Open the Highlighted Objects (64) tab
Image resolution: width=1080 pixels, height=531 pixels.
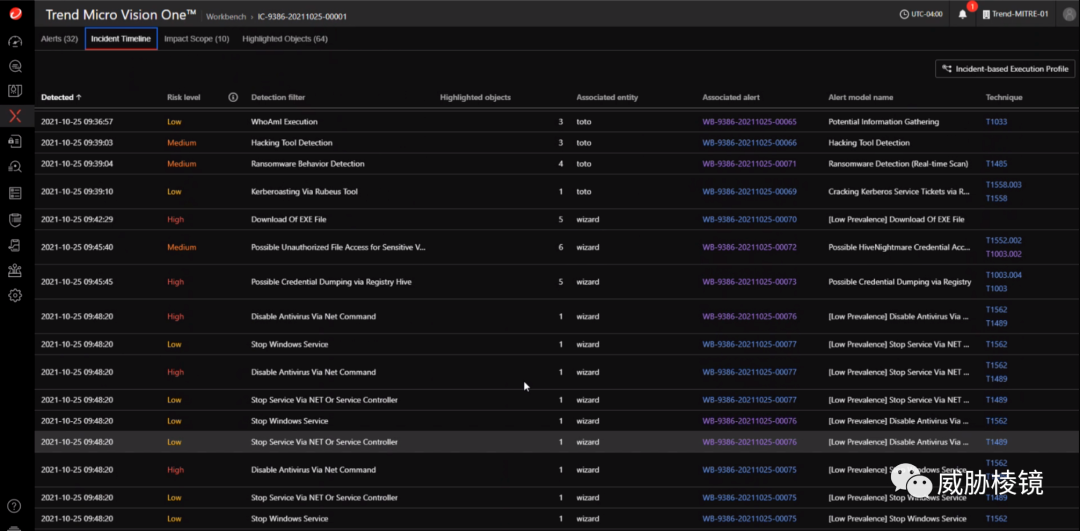[285, 39]
